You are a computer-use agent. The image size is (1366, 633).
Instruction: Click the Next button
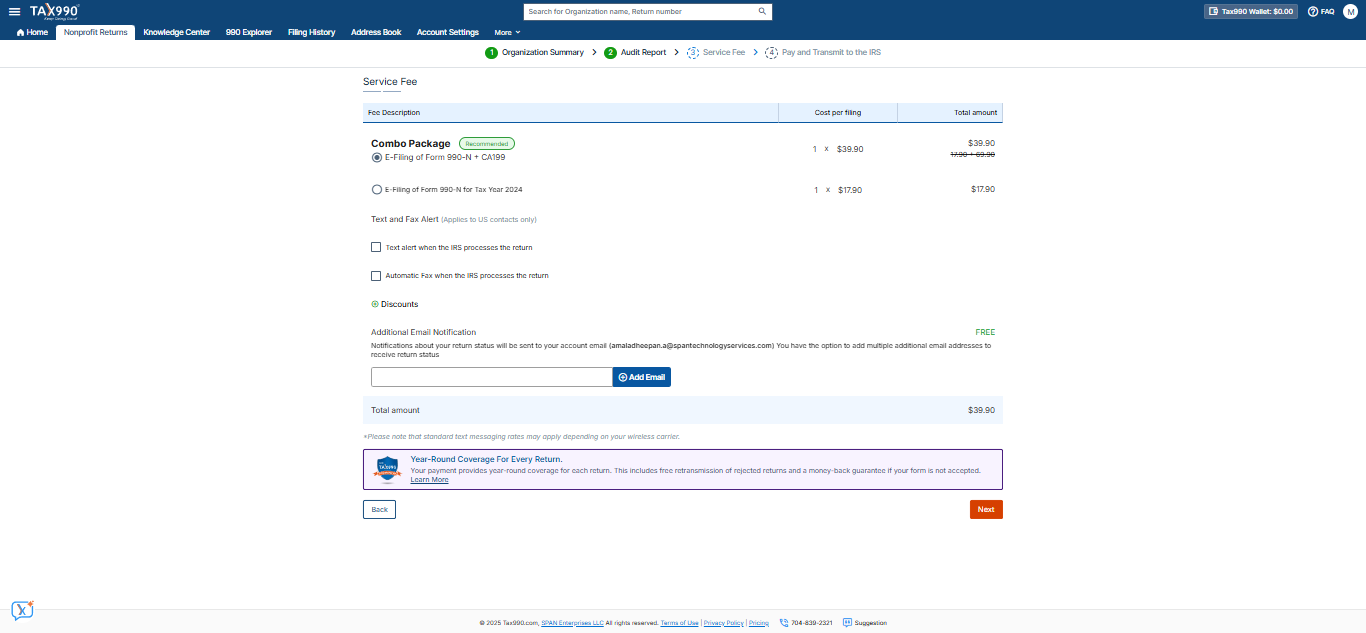tap(986, 509)
